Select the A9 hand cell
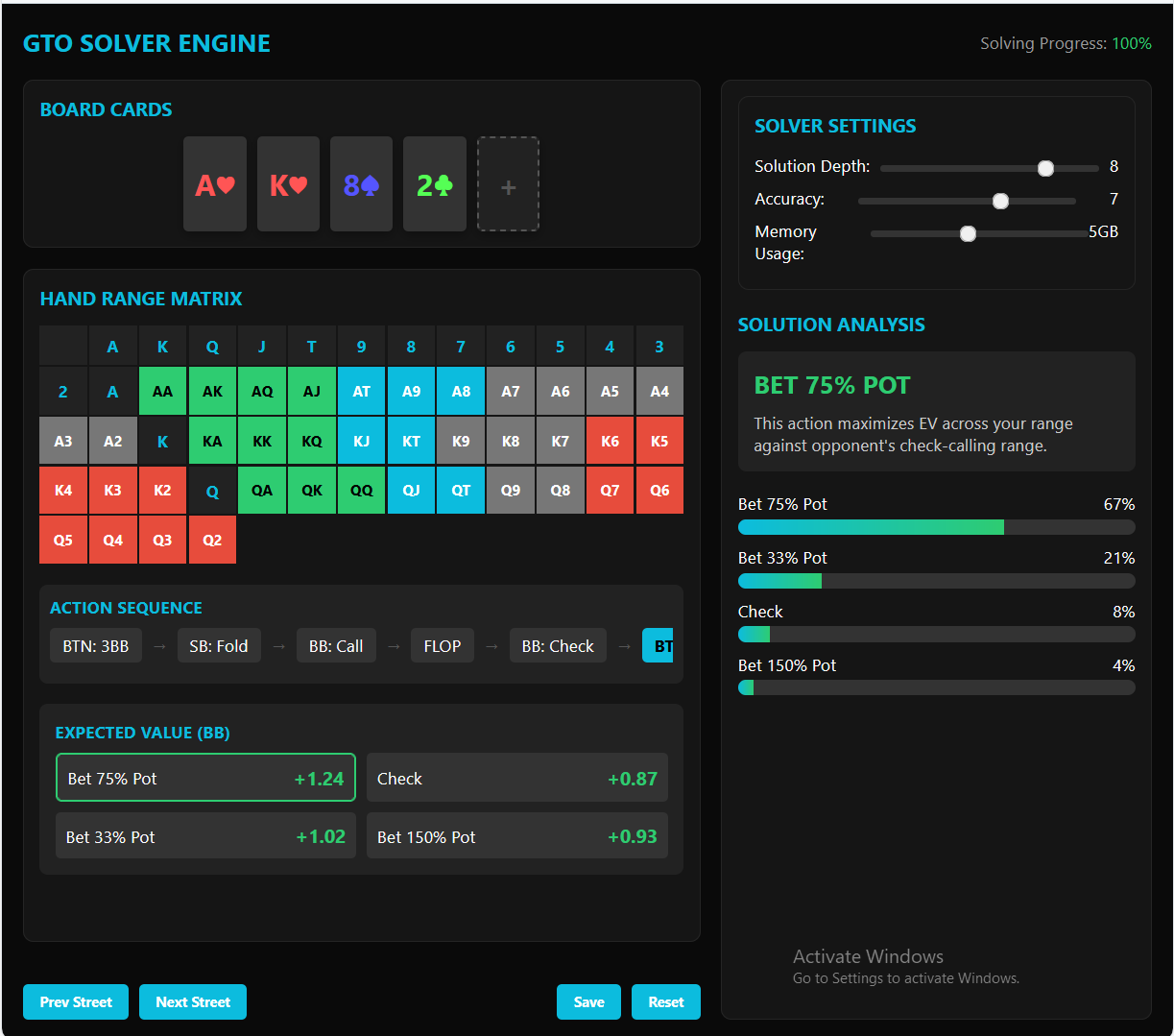 point(411,391)
